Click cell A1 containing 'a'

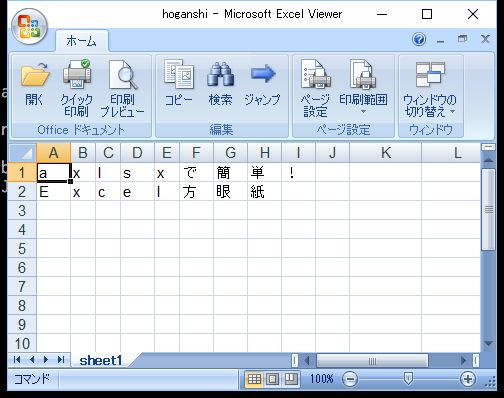tap(54, 172)
